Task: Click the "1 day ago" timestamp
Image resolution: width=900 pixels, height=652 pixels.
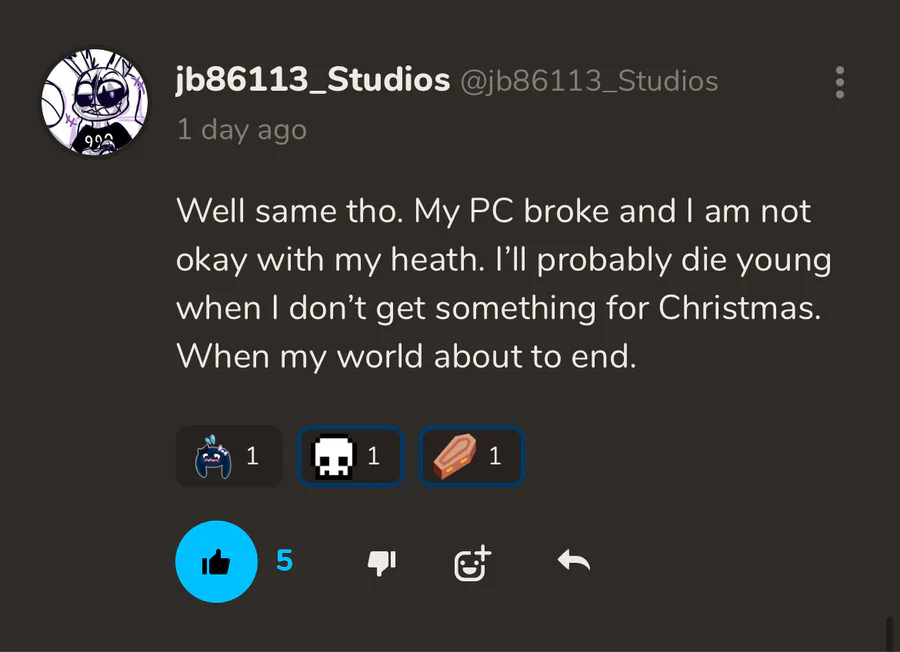Action: coord(242,130)
